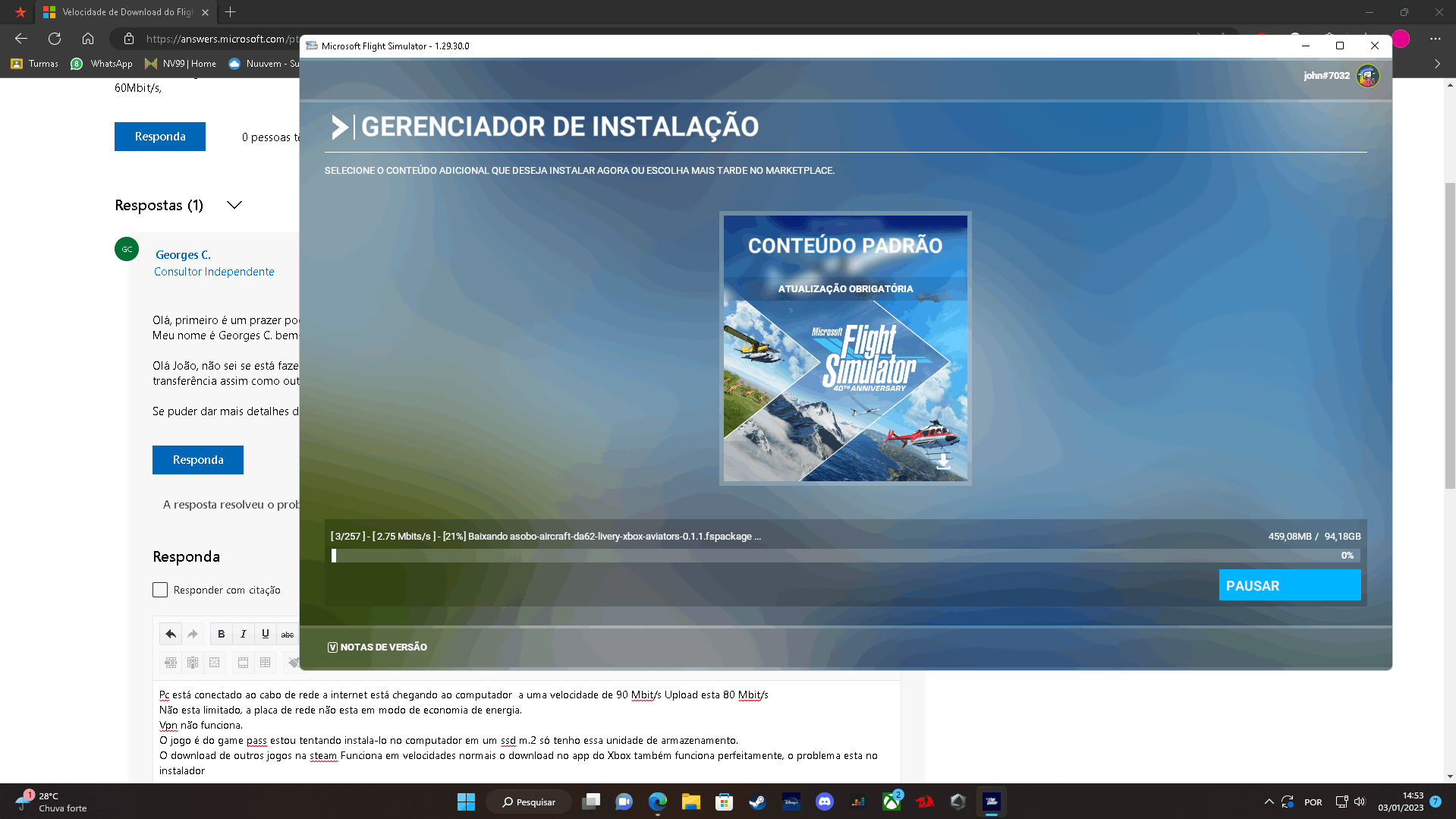Switch to Microsoft Edge on the taskbar
1456x819 pixels.
658,802
